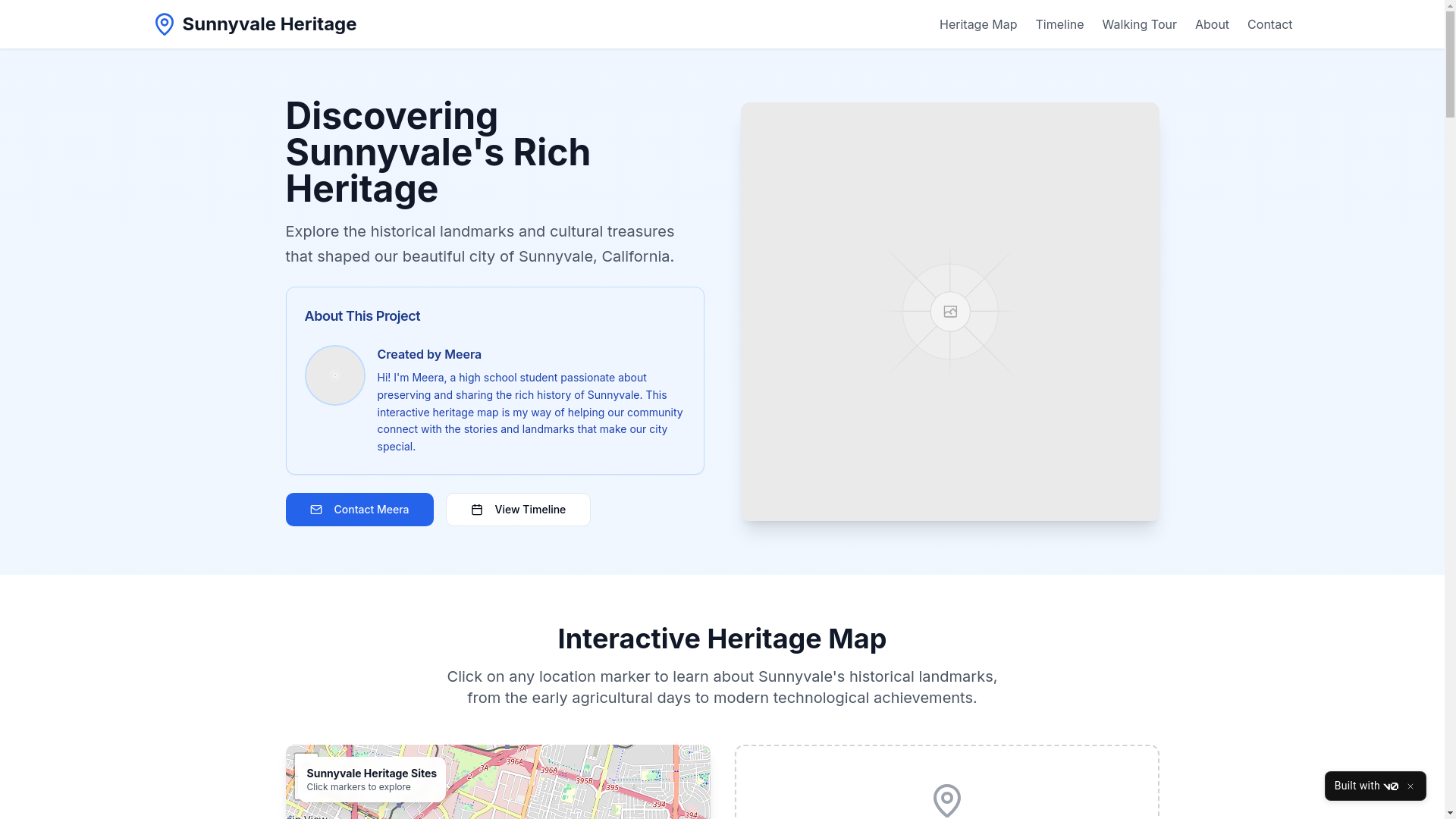Click the Created by Meera text

click(x=428, y=354)
